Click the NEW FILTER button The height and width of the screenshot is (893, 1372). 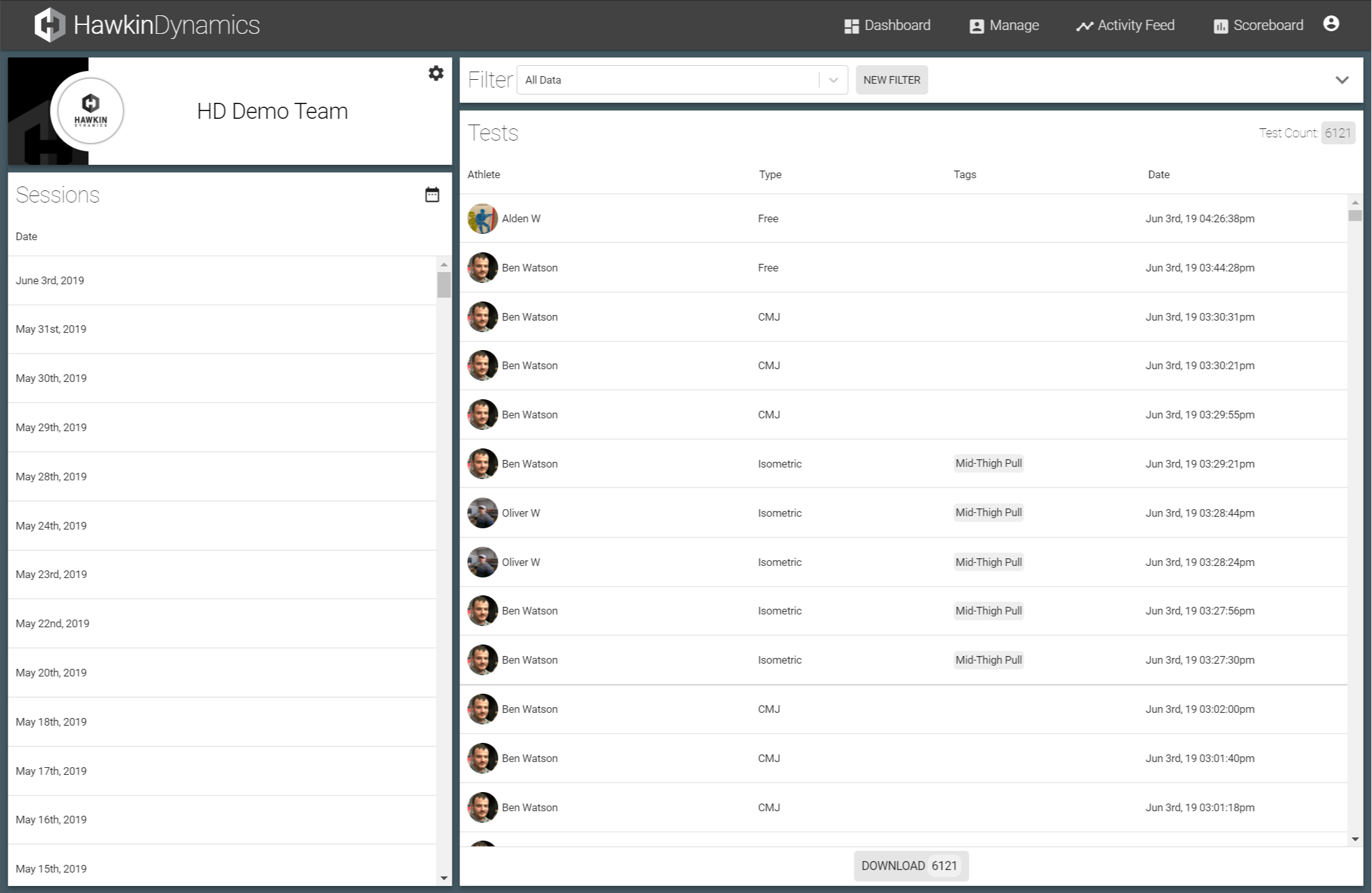click(x=890, y=80)
